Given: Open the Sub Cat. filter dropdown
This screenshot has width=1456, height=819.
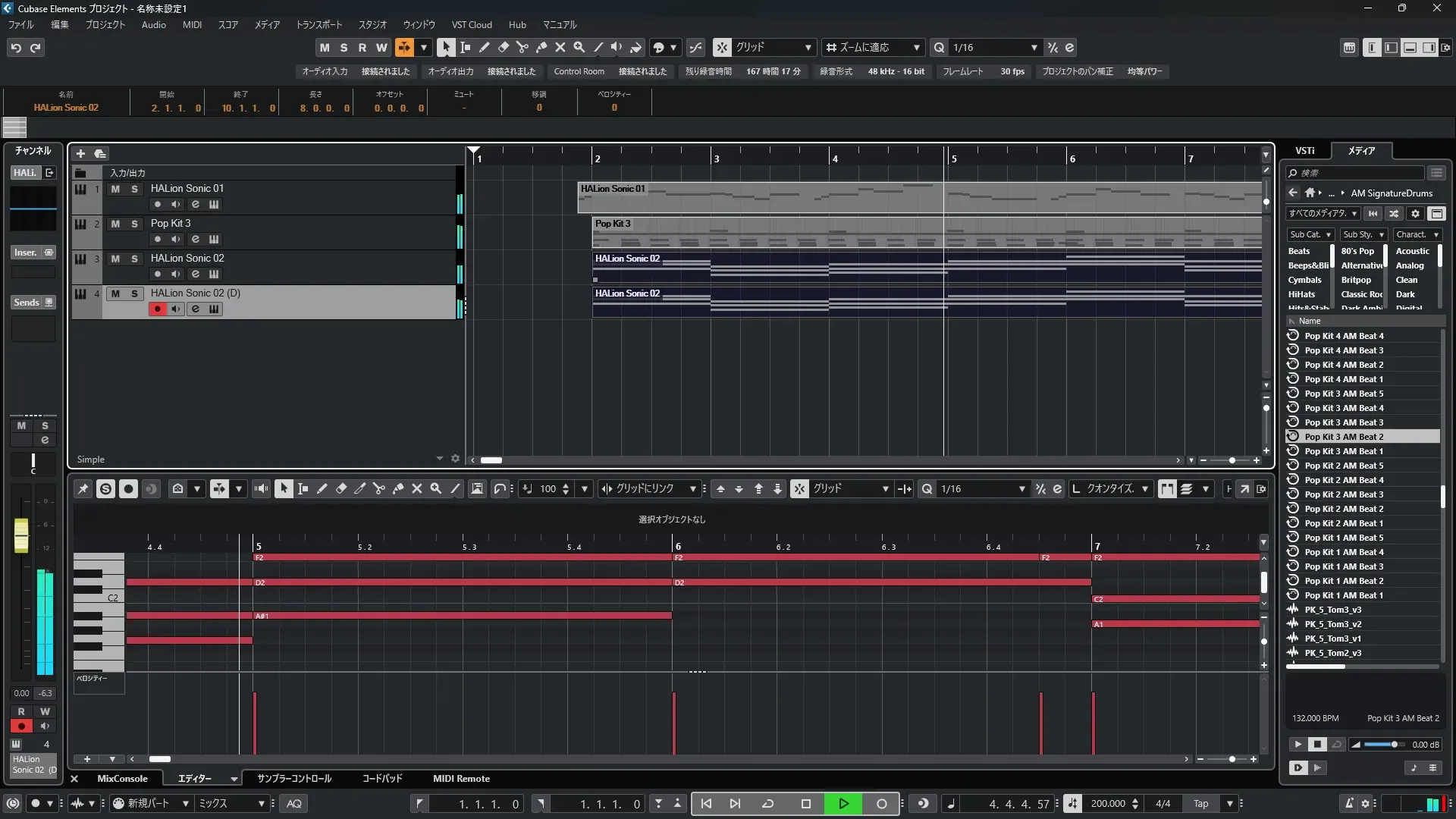Looking at the screenshot, I should point(1310,234).
